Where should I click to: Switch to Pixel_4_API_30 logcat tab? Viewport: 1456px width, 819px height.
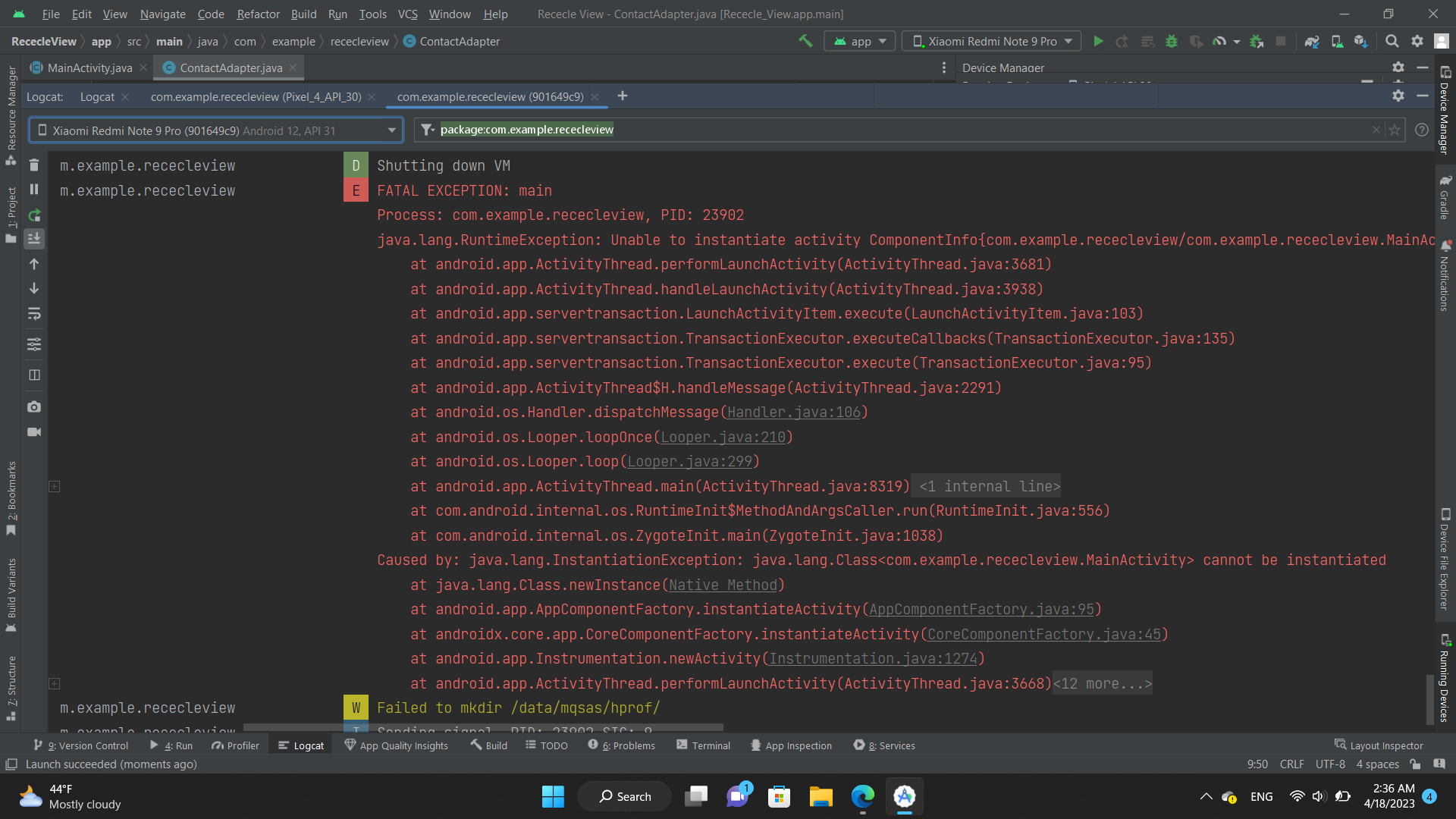pos(256,96)
